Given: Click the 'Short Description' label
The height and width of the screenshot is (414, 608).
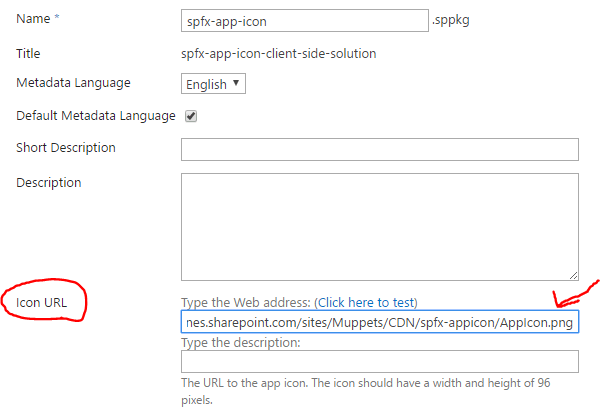Looking at the screenshot, I should point(66,148).
